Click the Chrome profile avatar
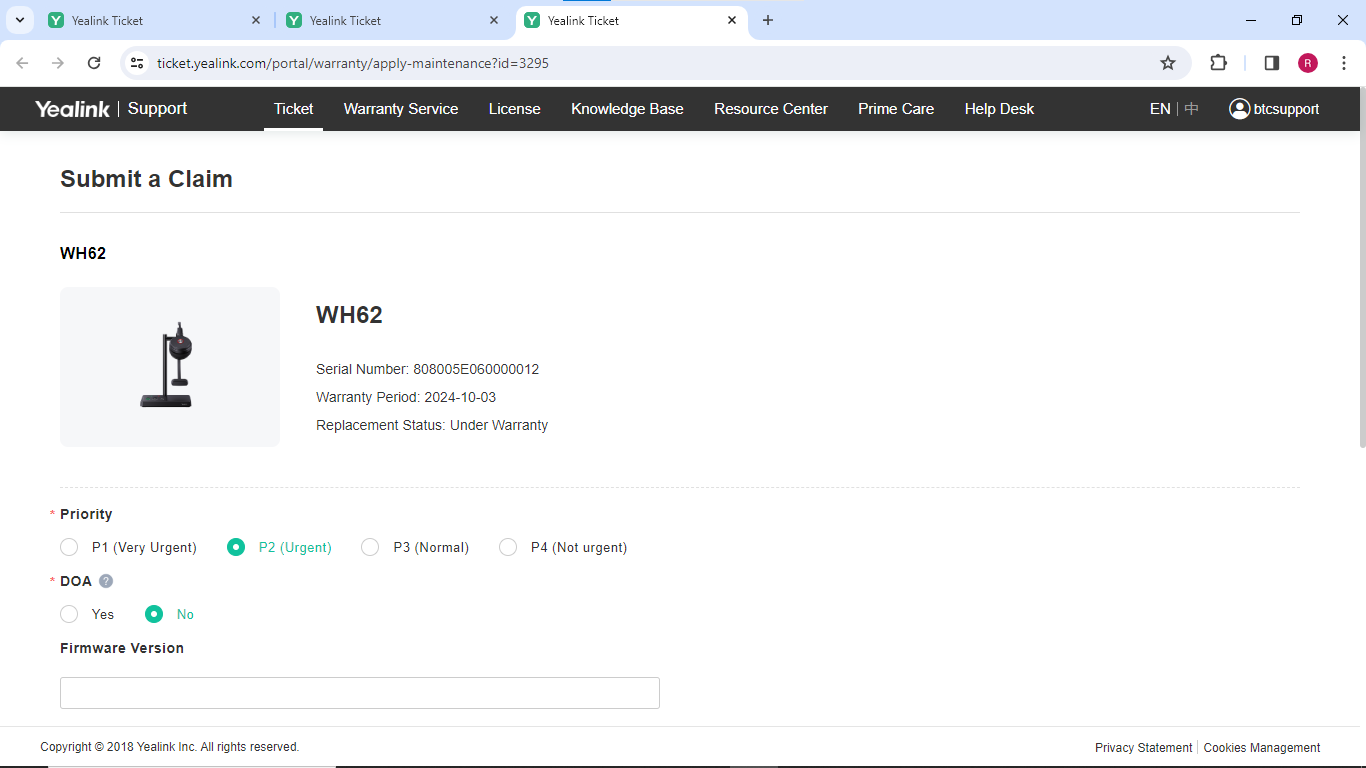The width and height of the screenshot is (1366, 768). pos(1307,63)
